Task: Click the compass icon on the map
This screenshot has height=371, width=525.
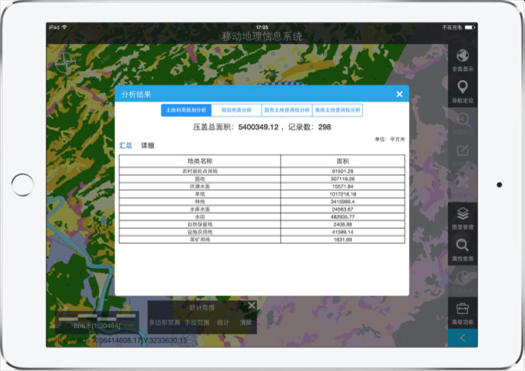Action: pyautogui.click(x=66, y=62)
